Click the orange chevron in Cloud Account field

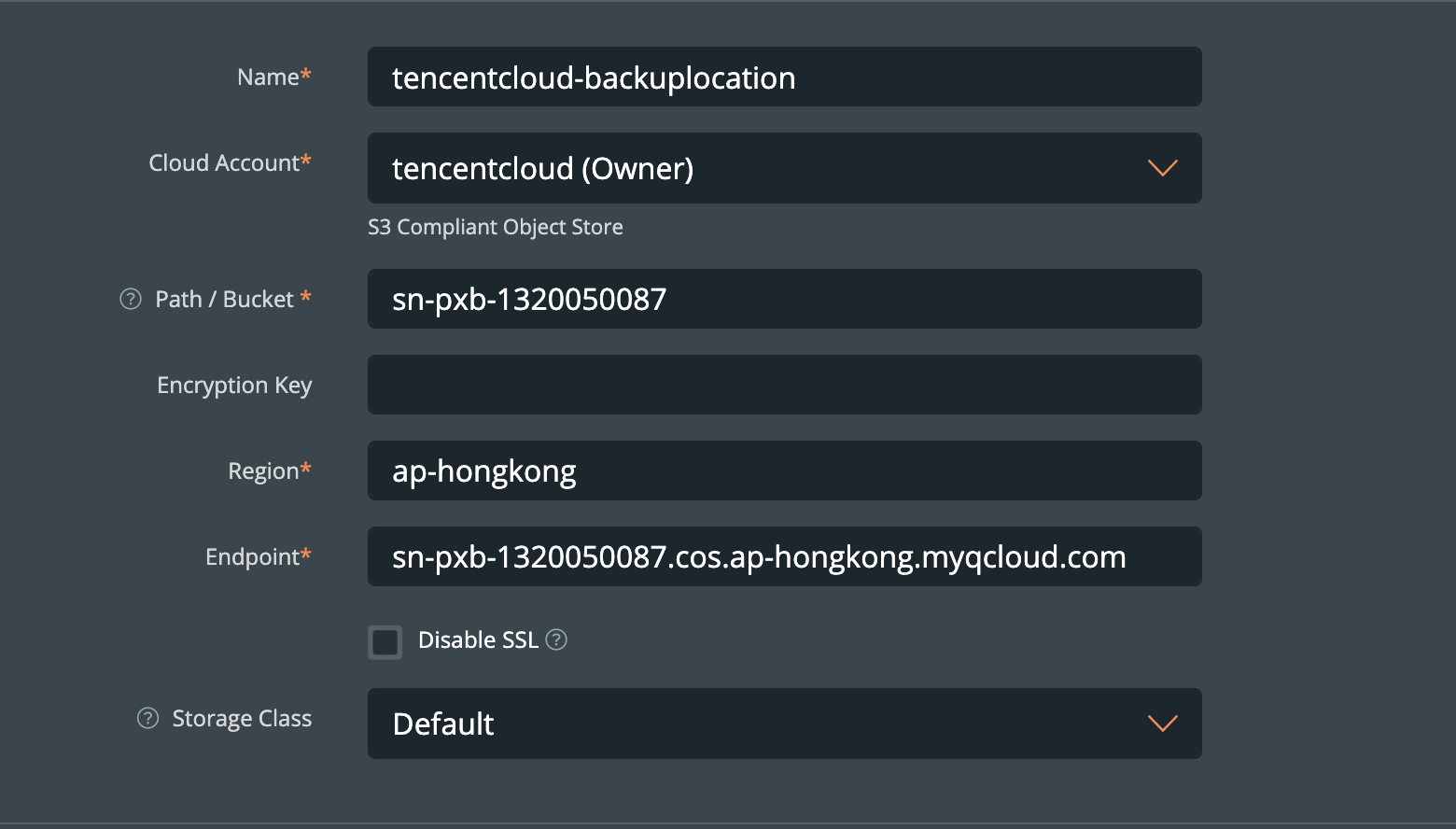pos(1162,168)
